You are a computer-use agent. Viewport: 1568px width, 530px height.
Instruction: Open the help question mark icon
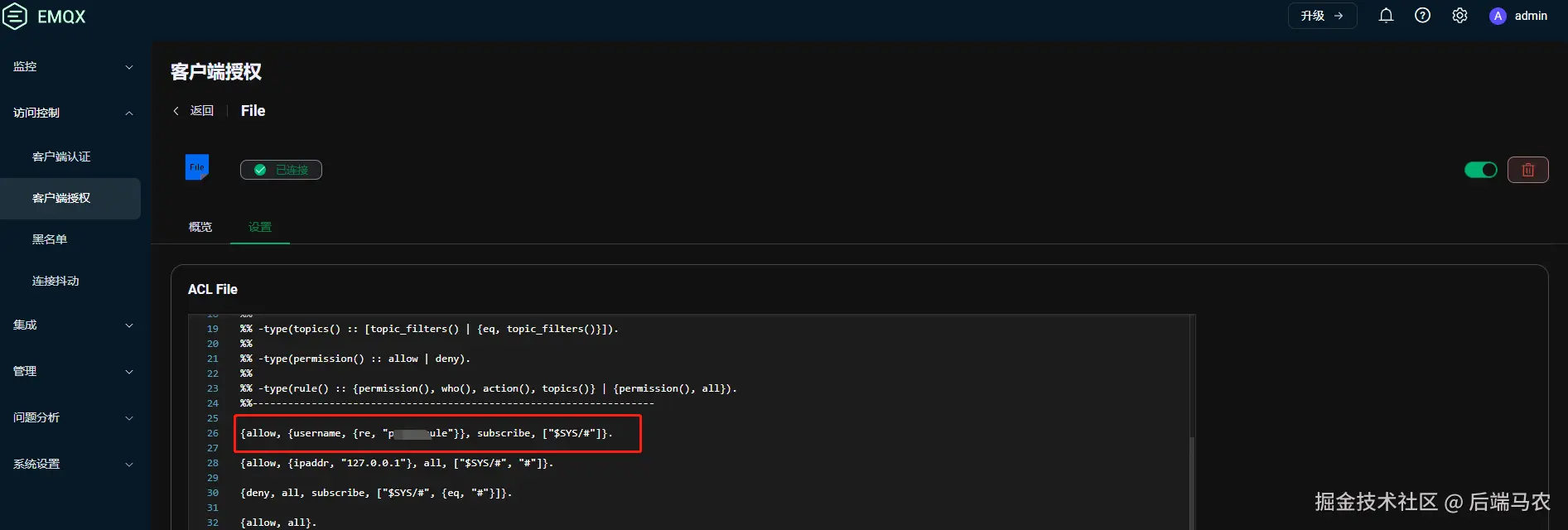point(1422,16)
